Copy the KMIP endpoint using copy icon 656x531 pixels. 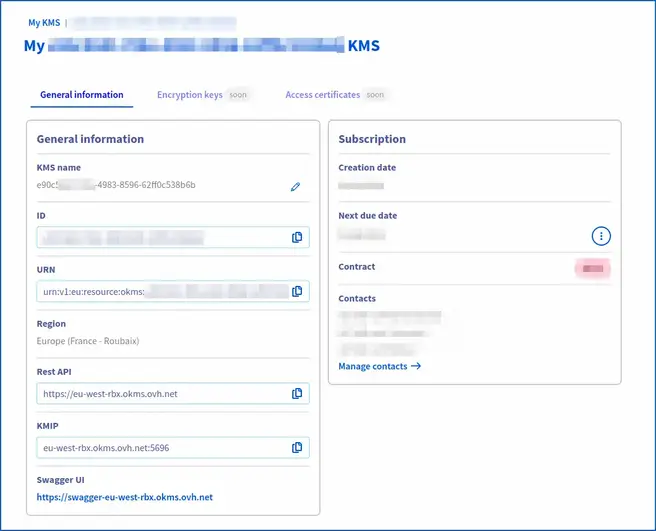(x=297, y=447)
